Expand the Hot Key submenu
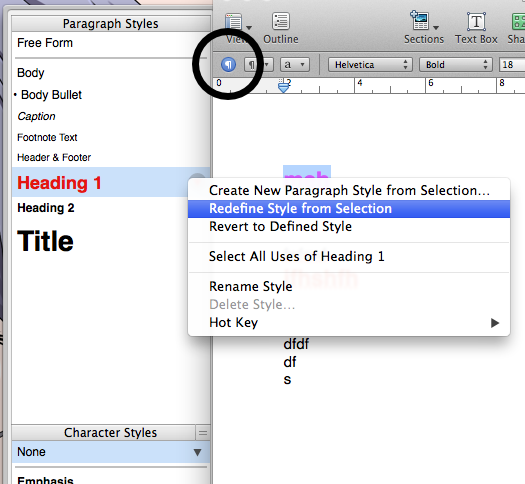 pyautogui.click(x=349, y=323)
